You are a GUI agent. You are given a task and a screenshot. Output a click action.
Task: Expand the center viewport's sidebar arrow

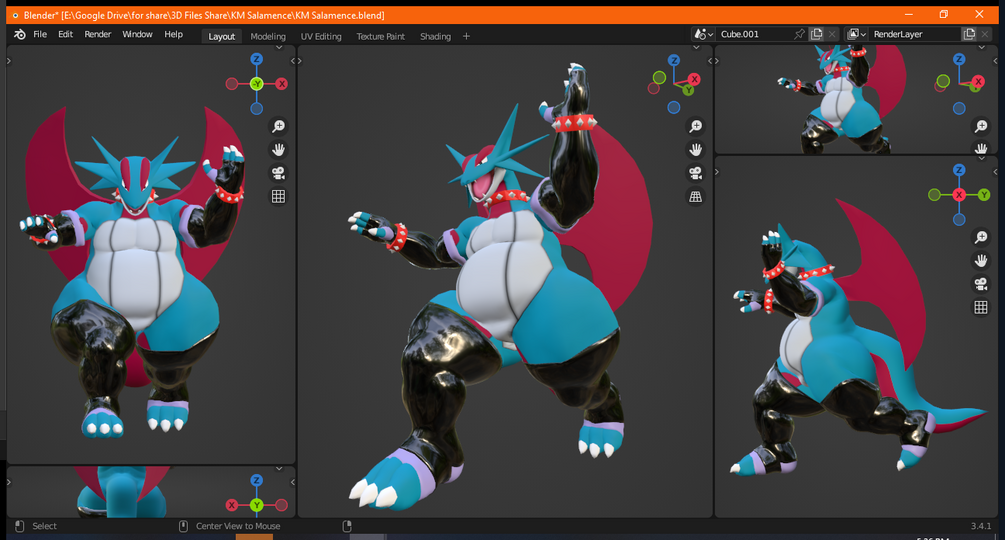[710, 61]
